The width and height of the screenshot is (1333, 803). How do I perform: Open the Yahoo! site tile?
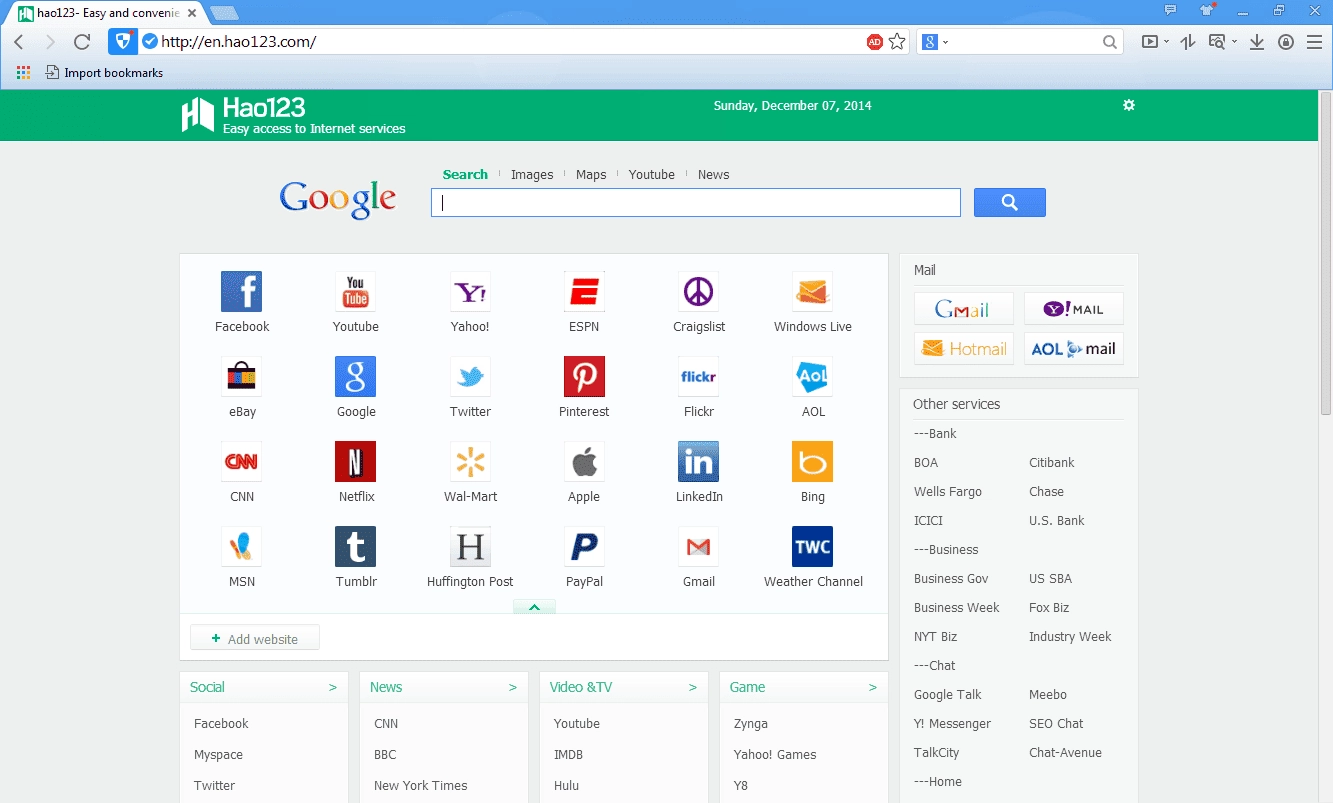(470, 292)
